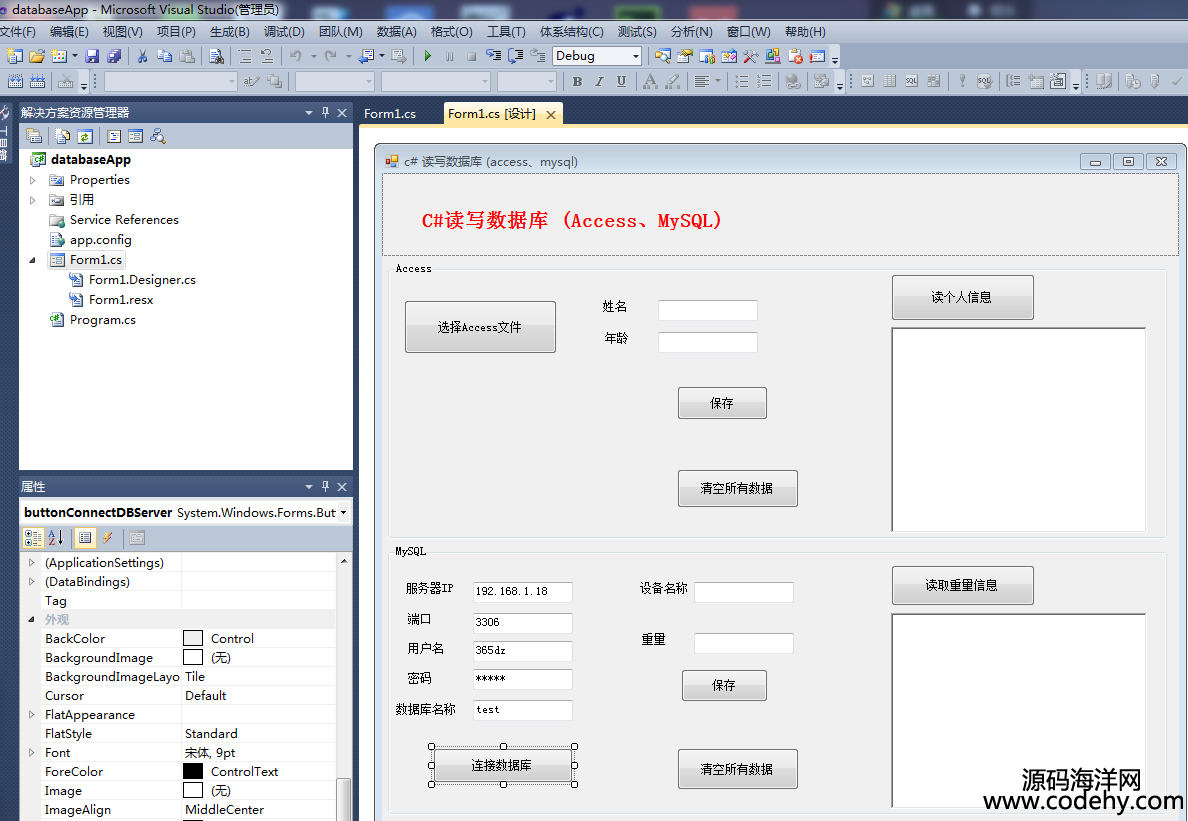Select app.config in the solution tree
This screenshot has height=821, width=1188.
[x=100, y=240]
